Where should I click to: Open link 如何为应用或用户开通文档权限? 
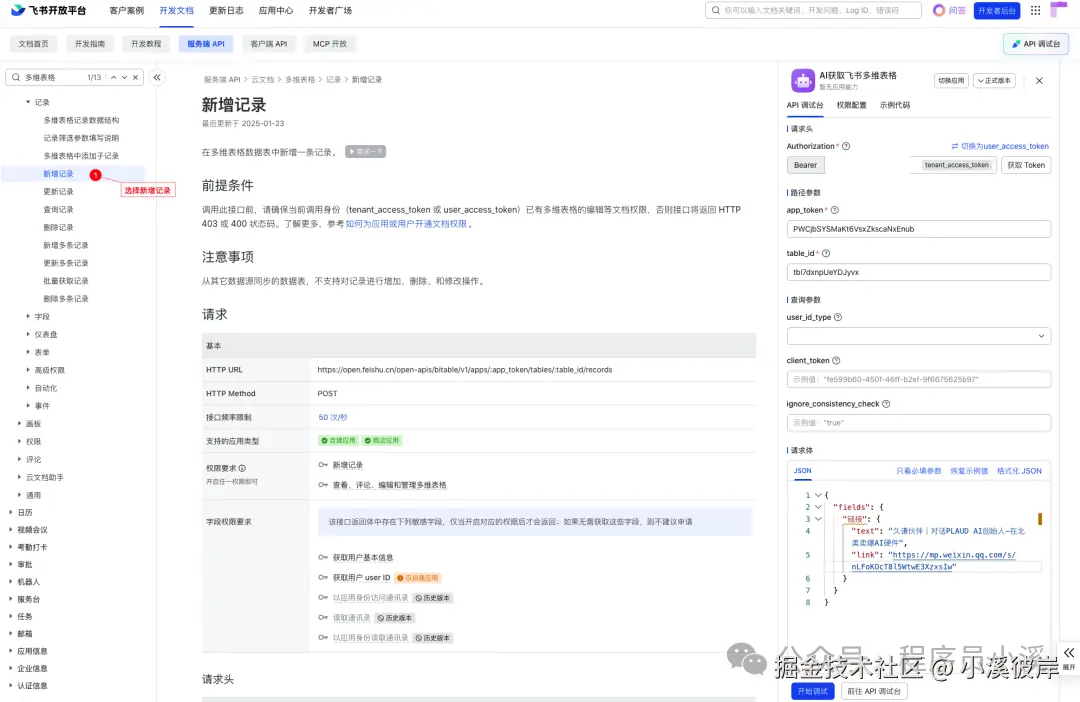[x=406, y=224]
